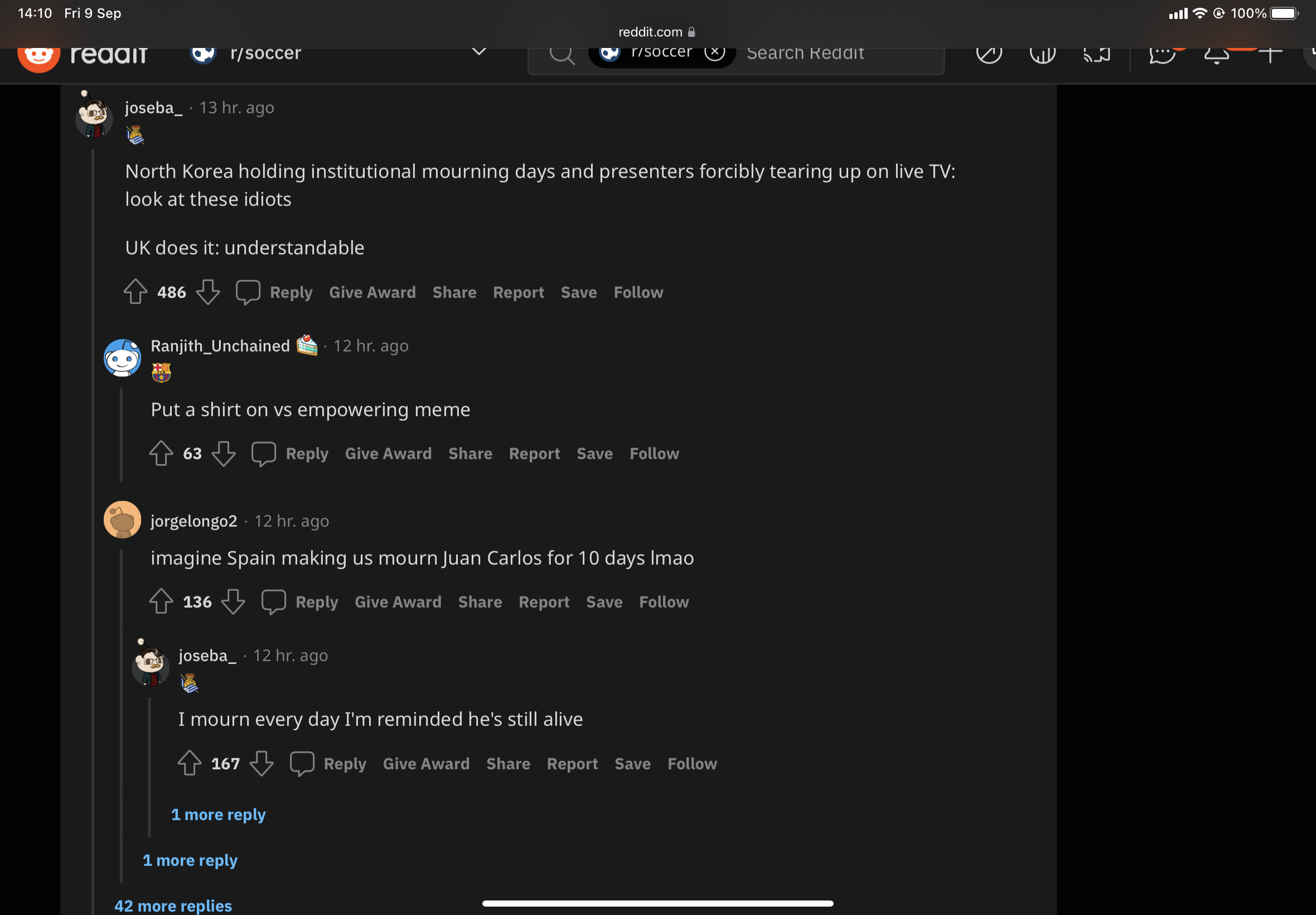Follow joseba_'s top comment
This screenshot has width=1316, height=915.
click(x=638, y=292)
